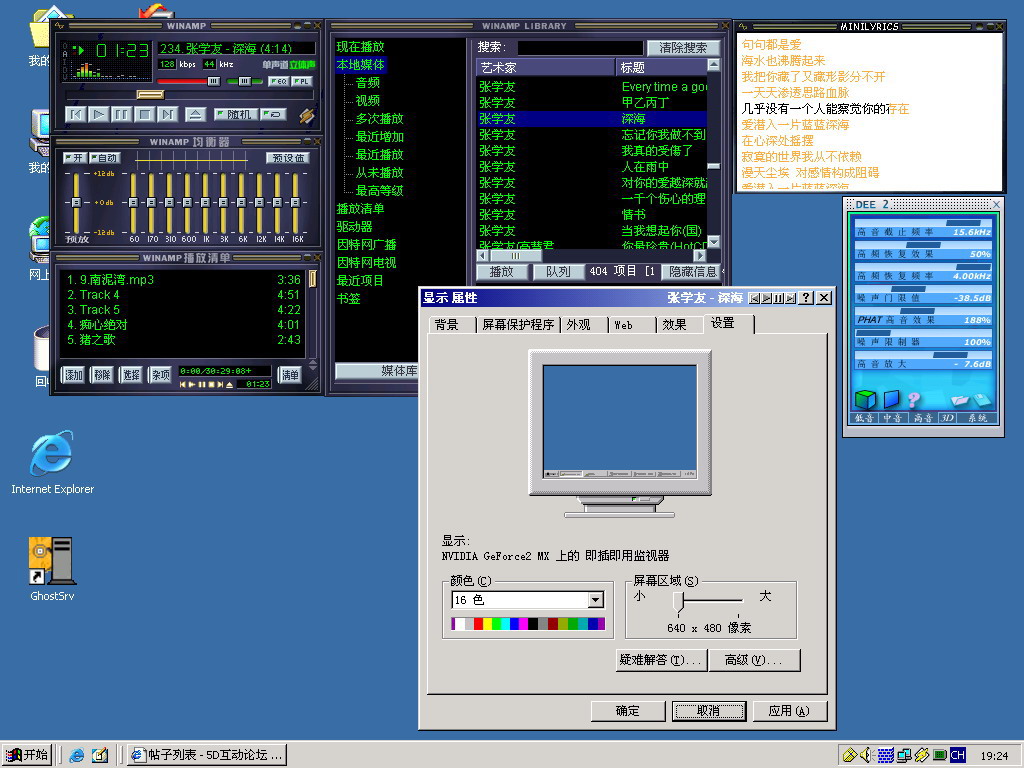
Task: Open the GhostSrv desktop shortcut
Action: [x=52, y=568]
